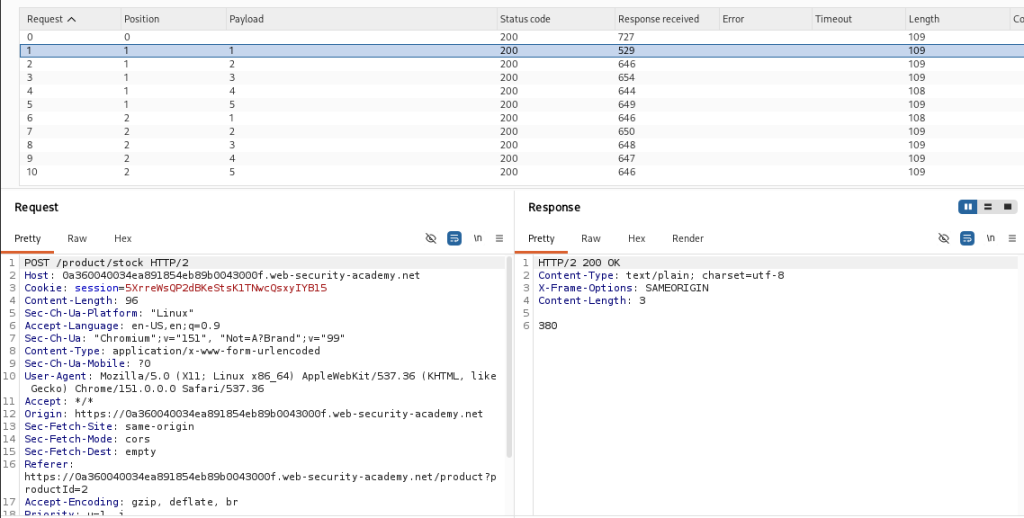1024x518 pixels.
Task: Click the Accept-Encoding header line
Action: [x=131, y=502]
